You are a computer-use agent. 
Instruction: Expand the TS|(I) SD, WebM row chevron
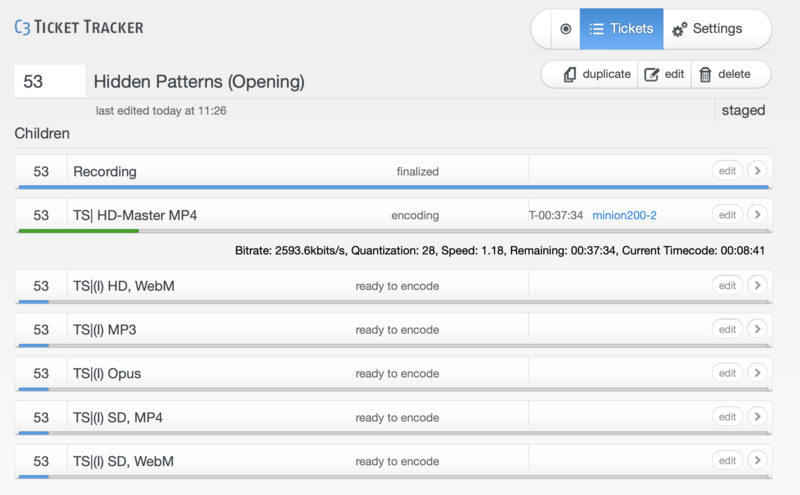[758, 461]
